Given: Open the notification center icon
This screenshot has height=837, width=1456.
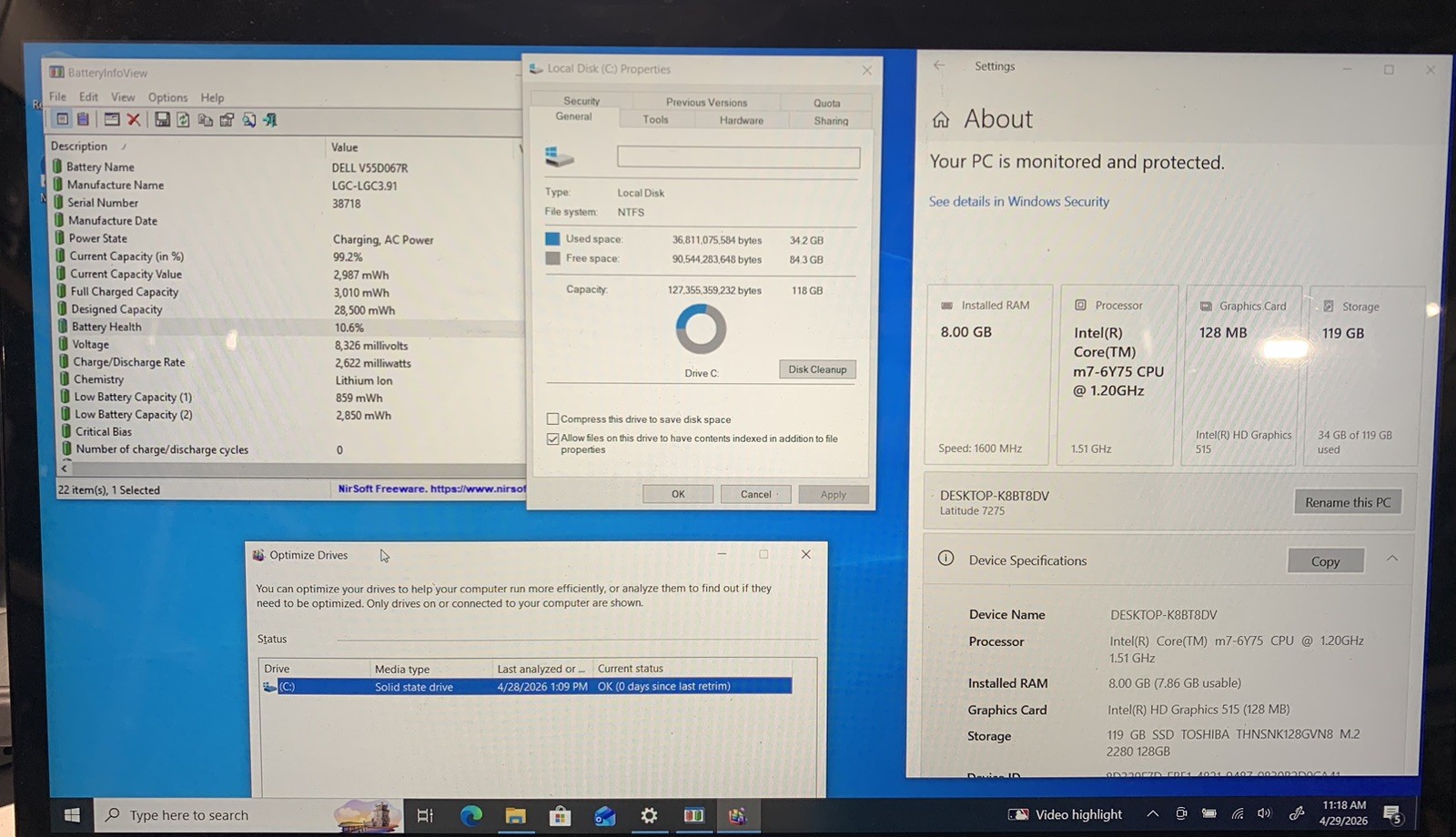Looking at the screenshot, I should 1392,814.
